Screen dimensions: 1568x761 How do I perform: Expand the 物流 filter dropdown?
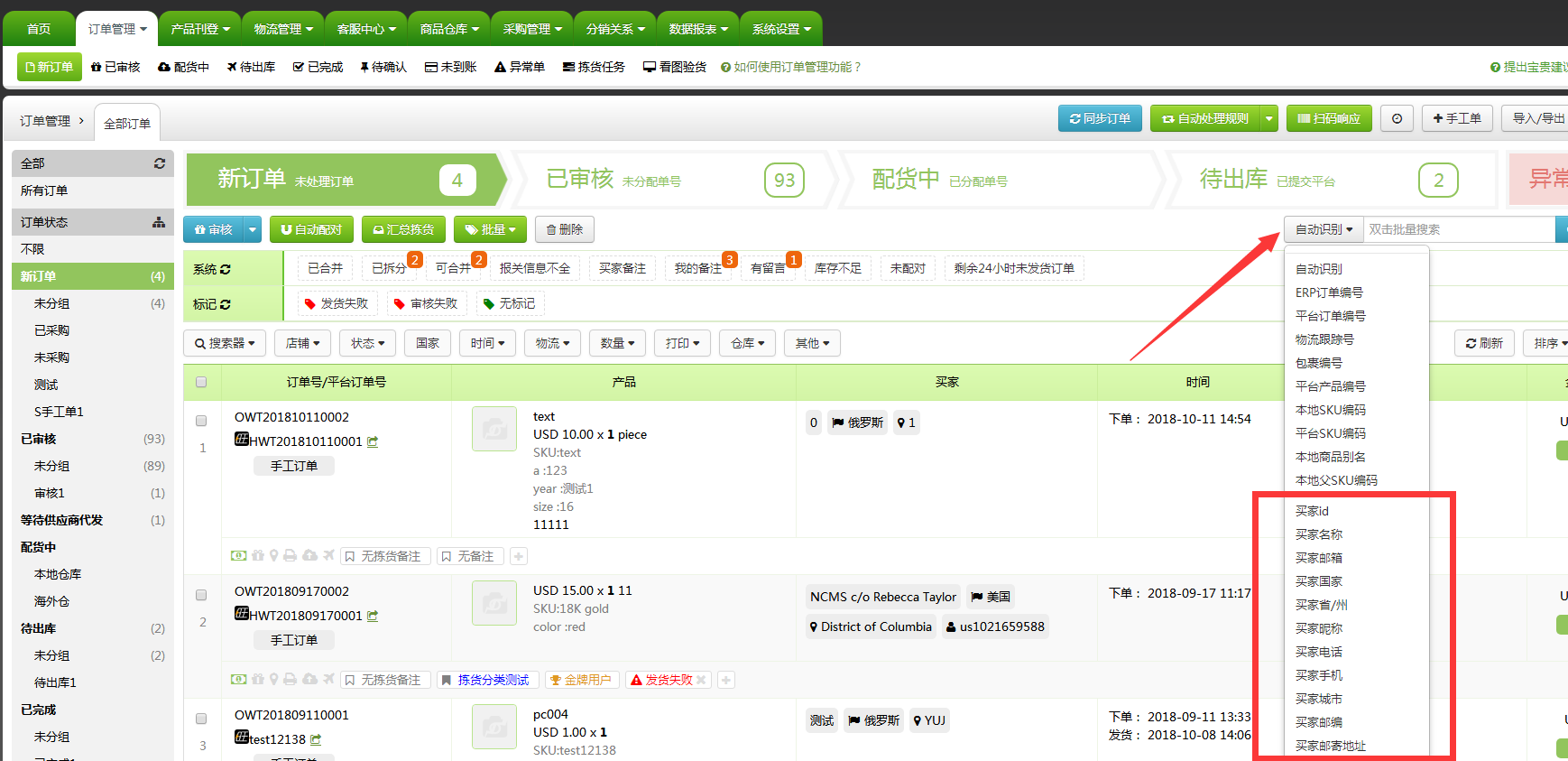[x=553, y=343]
